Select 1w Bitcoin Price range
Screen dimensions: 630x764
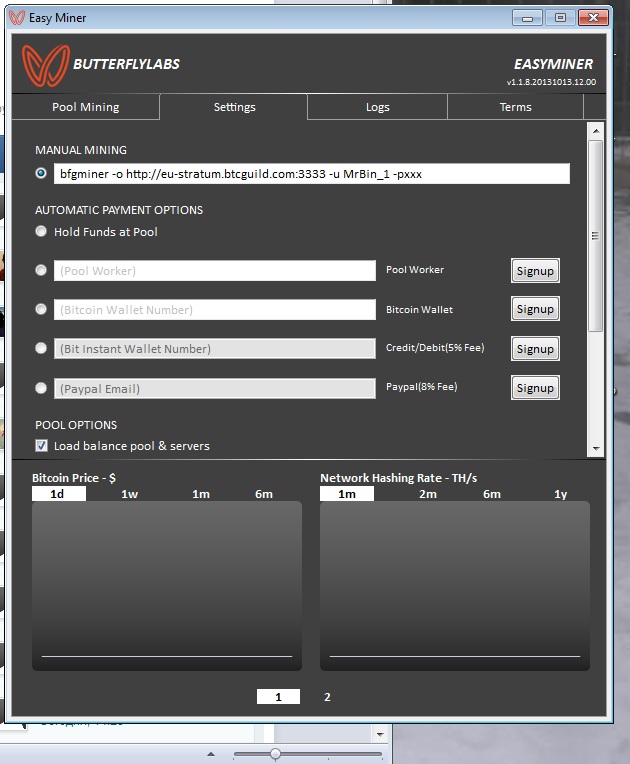click(130, 494)
